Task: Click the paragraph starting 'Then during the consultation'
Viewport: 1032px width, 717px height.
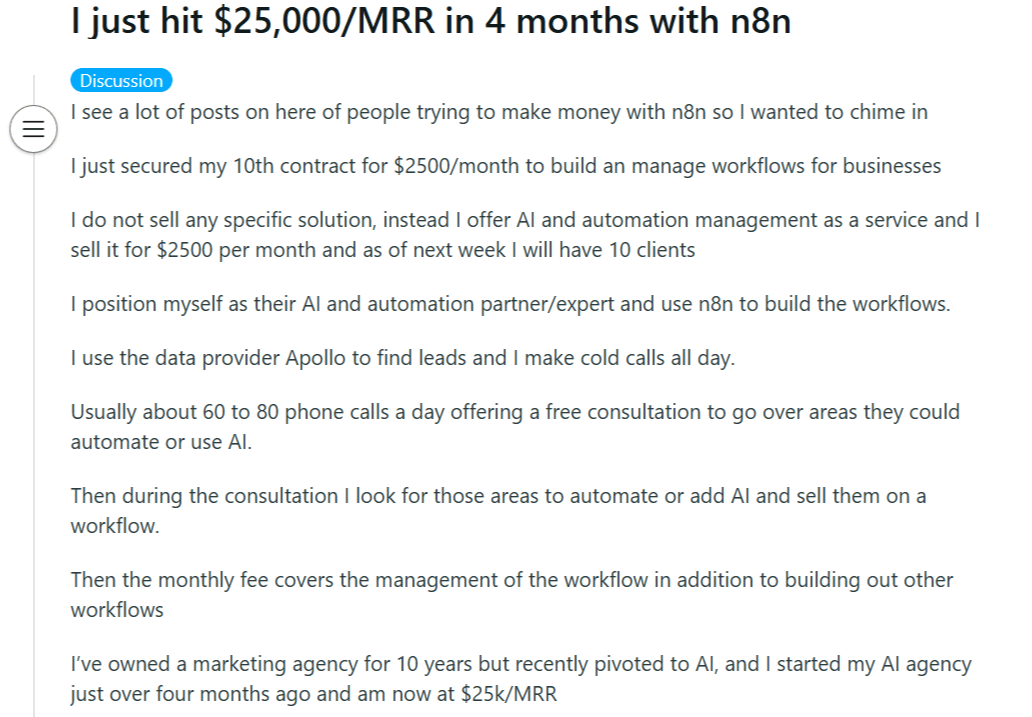Action: [498, 511]
